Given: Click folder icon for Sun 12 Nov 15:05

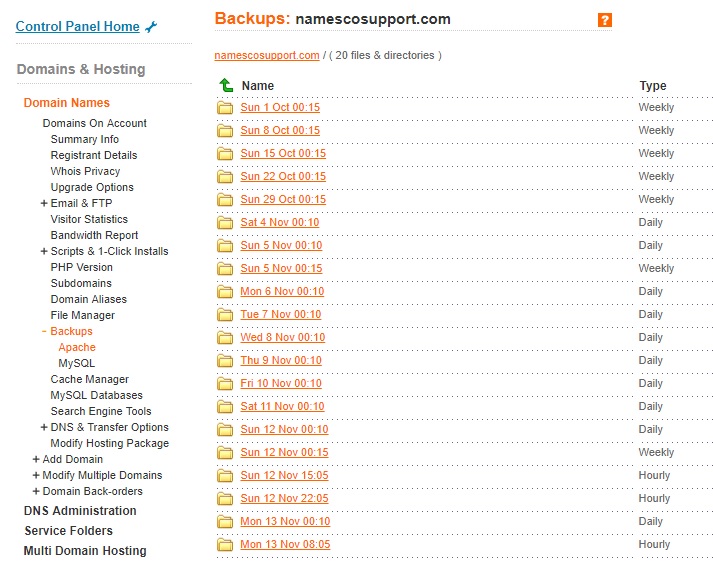Looking at the screenshot, I should pos(225,476).
